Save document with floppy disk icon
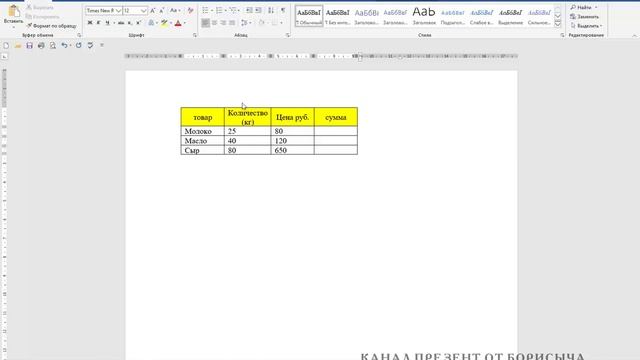 29,46
